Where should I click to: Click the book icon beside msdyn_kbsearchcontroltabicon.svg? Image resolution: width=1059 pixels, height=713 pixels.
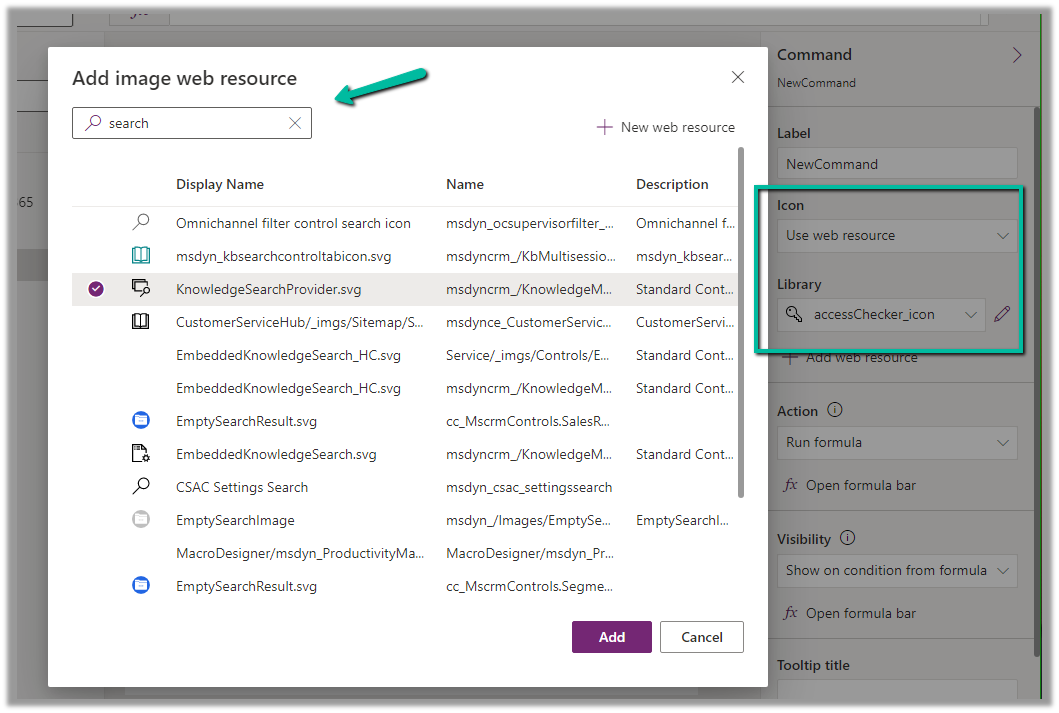[x=141, y=256]
